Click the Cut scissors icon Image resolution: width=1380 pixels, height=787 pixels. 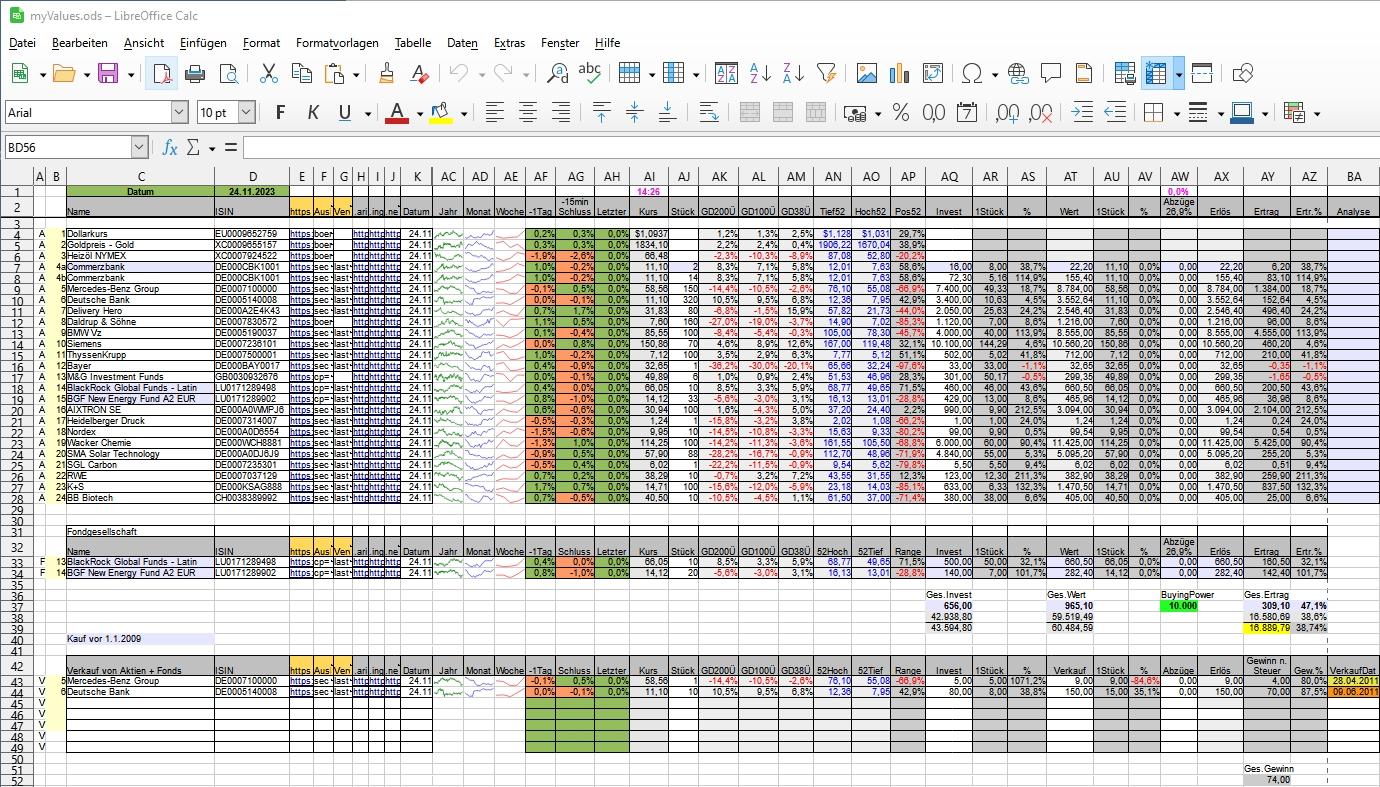coord(268,73)
